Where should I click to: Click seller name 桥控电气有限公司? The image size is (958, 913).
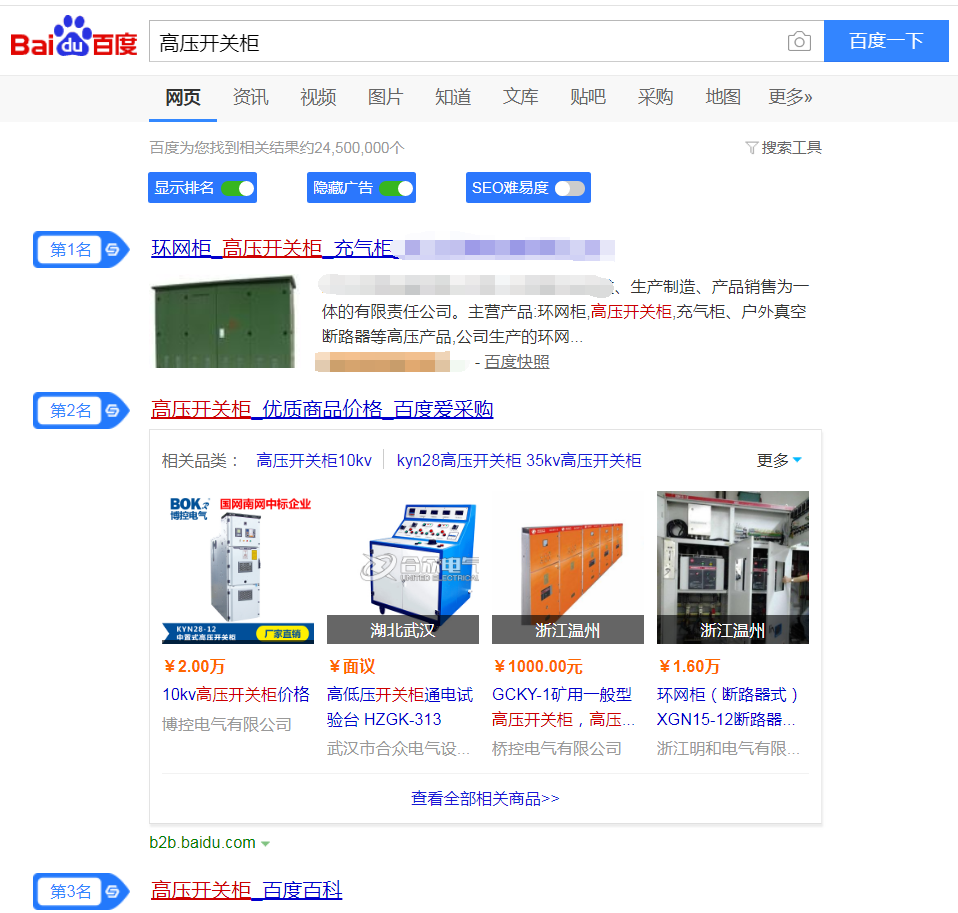(557, 749)
